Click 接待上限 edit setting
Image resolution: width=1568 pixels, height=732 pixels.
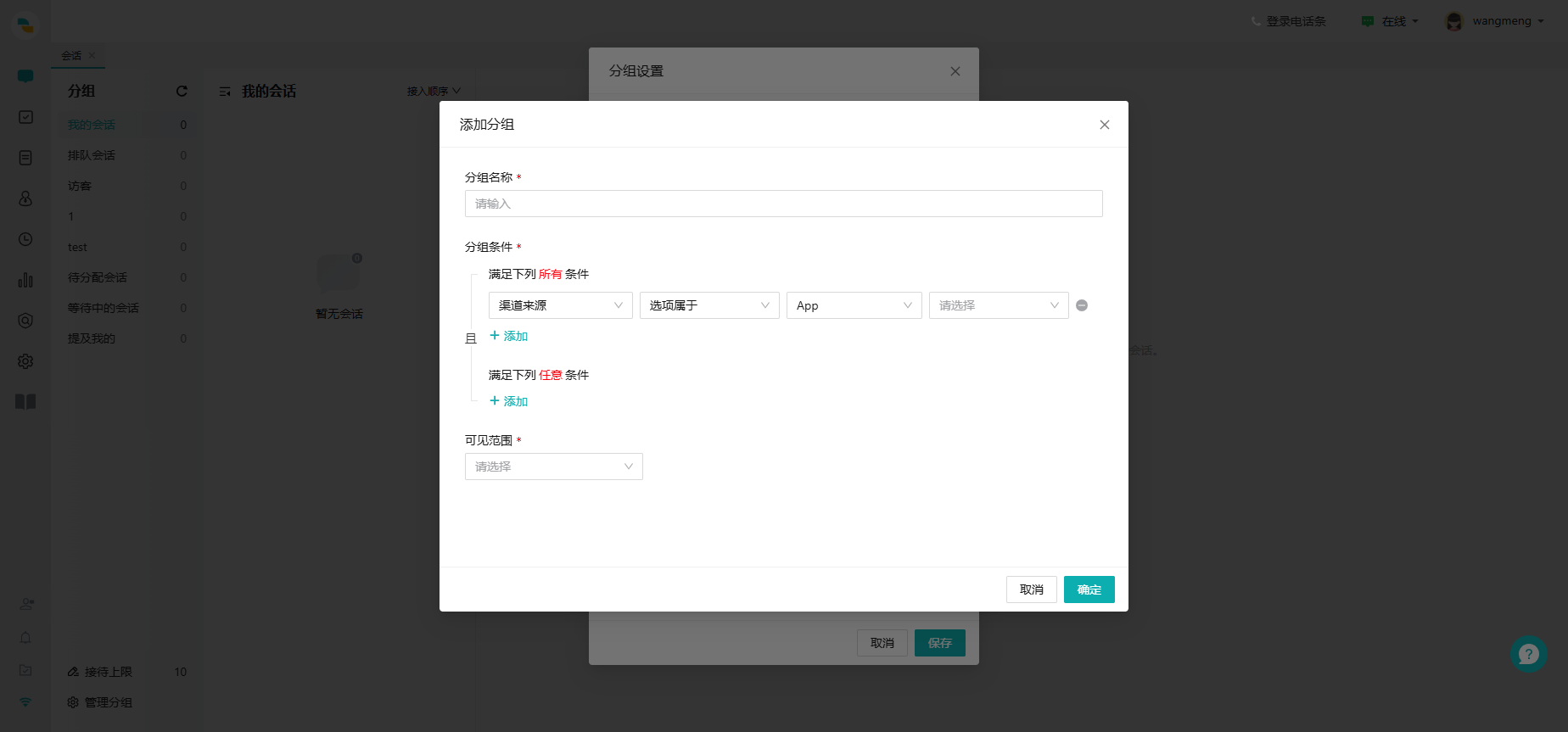100,672
